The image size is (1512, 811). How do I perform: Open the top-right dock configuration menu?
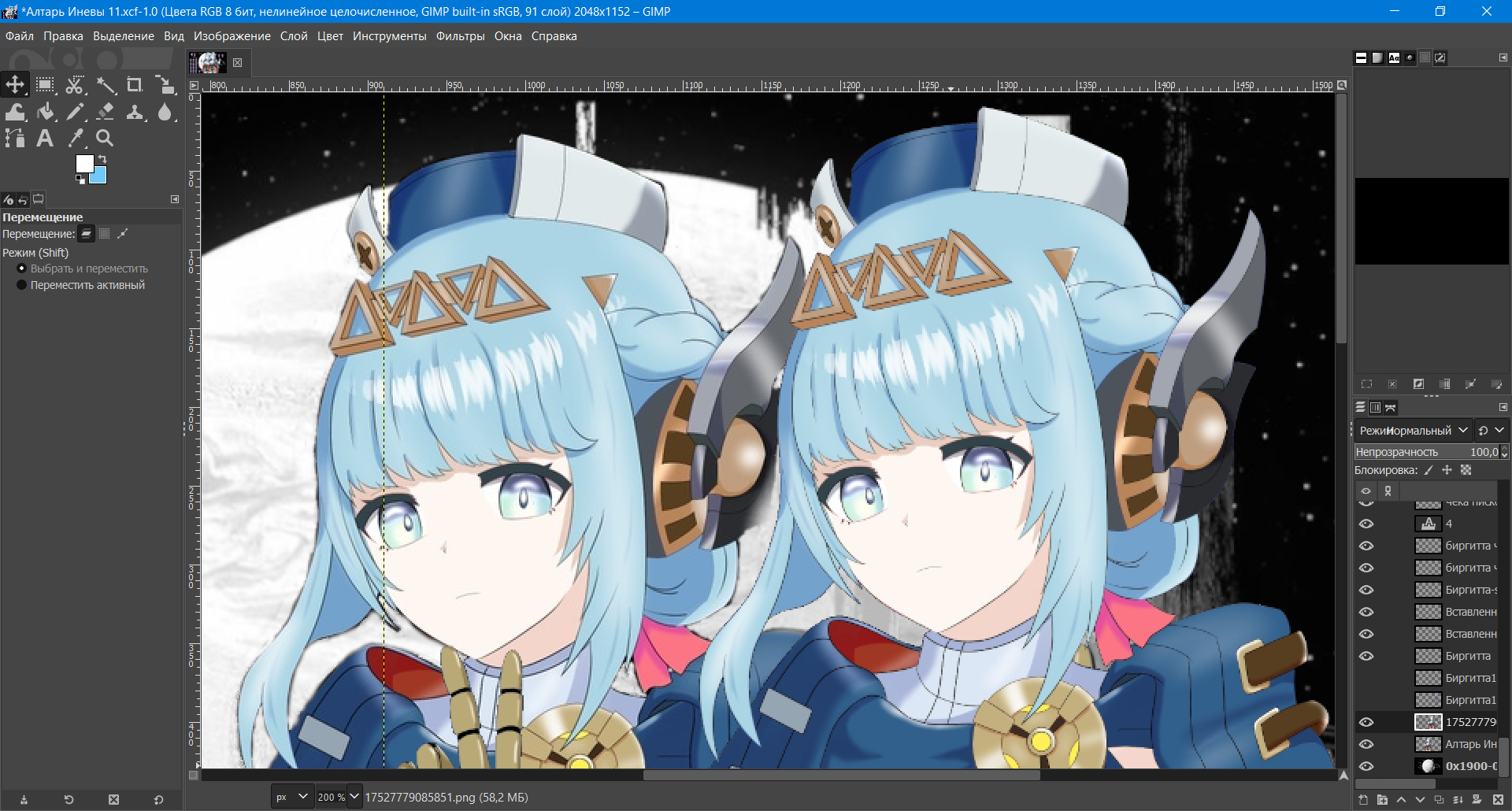coord(1503,57)
